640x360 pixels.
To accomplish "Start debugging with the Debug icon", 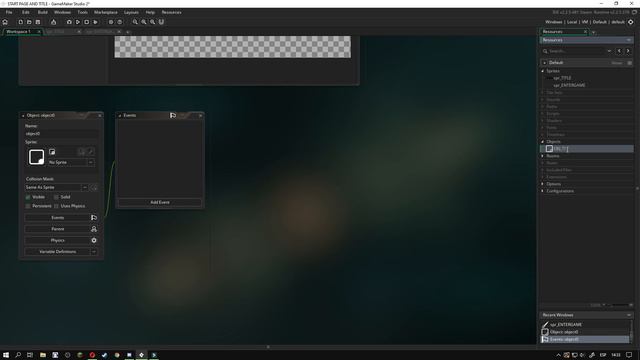I will tap(69, 22).
